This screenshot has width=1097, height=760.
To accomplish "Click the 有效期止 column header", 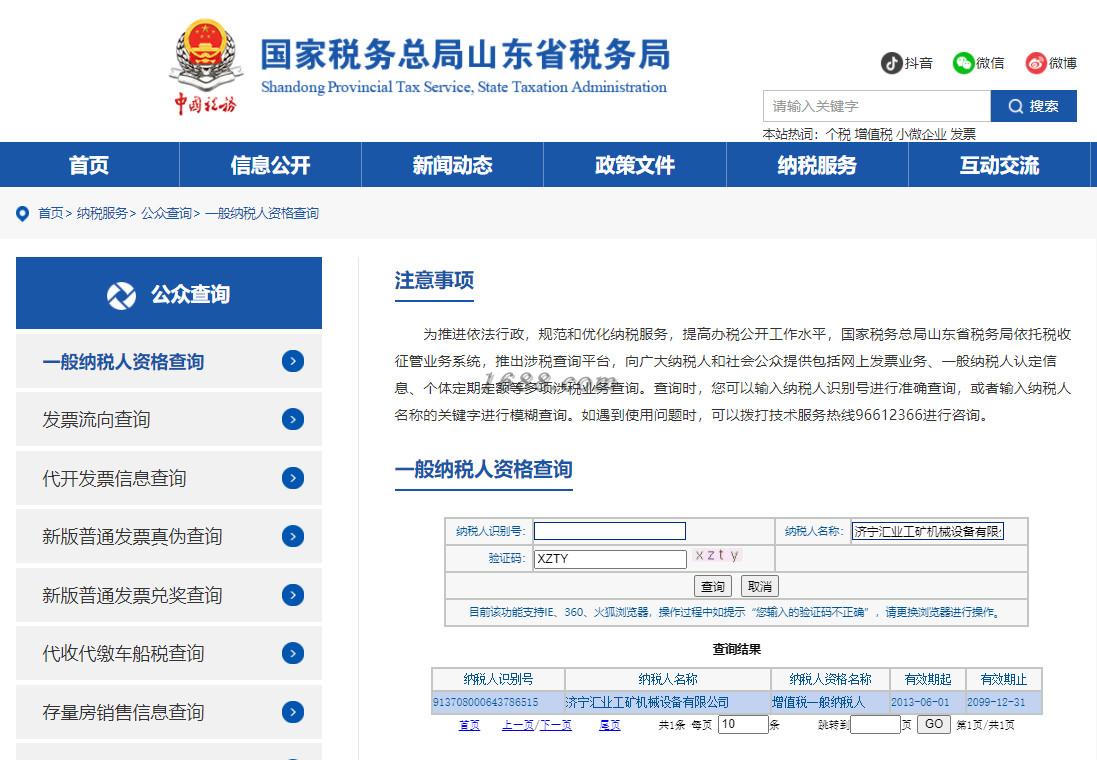I will (x=1004, y=680).
